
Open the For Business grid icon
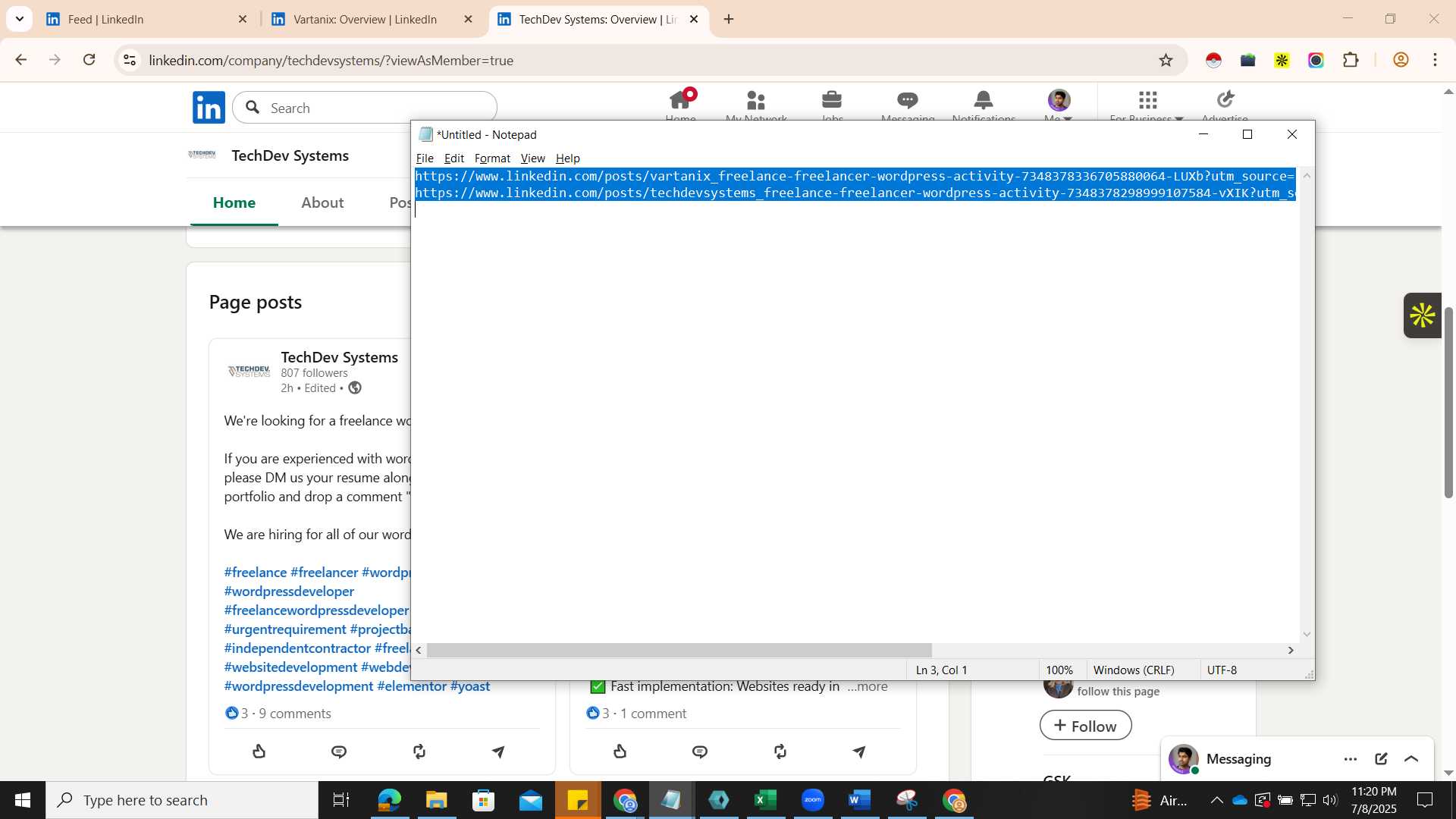pyautogui.click(x=1147, y=99)
